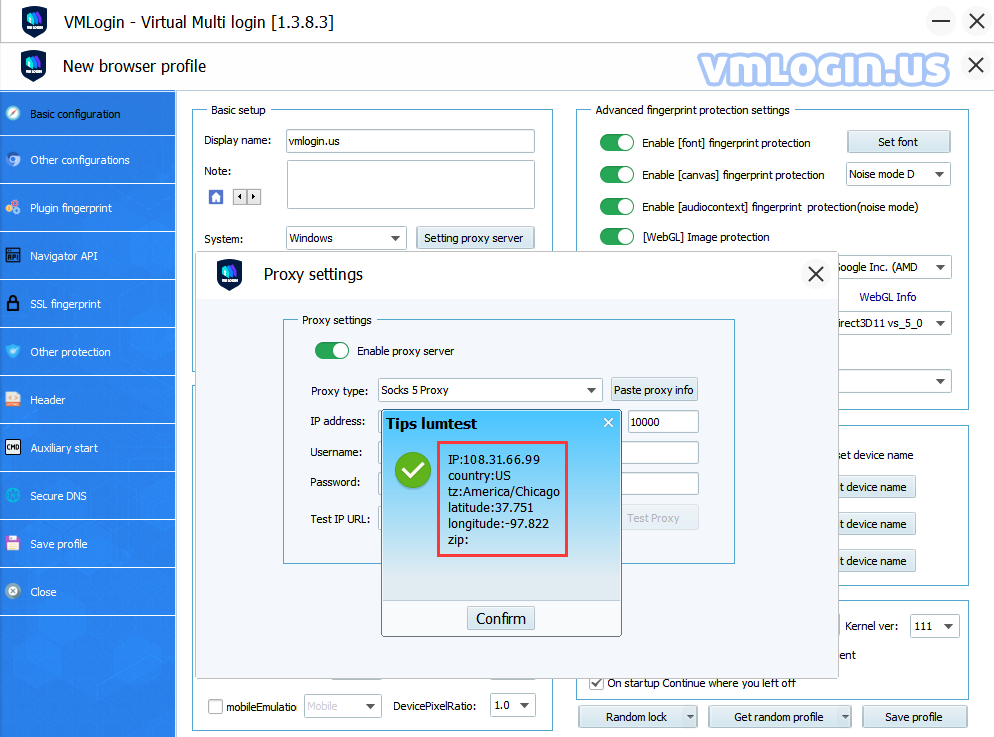Disable font fingerprint protection toggle
The width and height of the screenshot is (994, 737).
pyautogui.click(x=617, y=143)
